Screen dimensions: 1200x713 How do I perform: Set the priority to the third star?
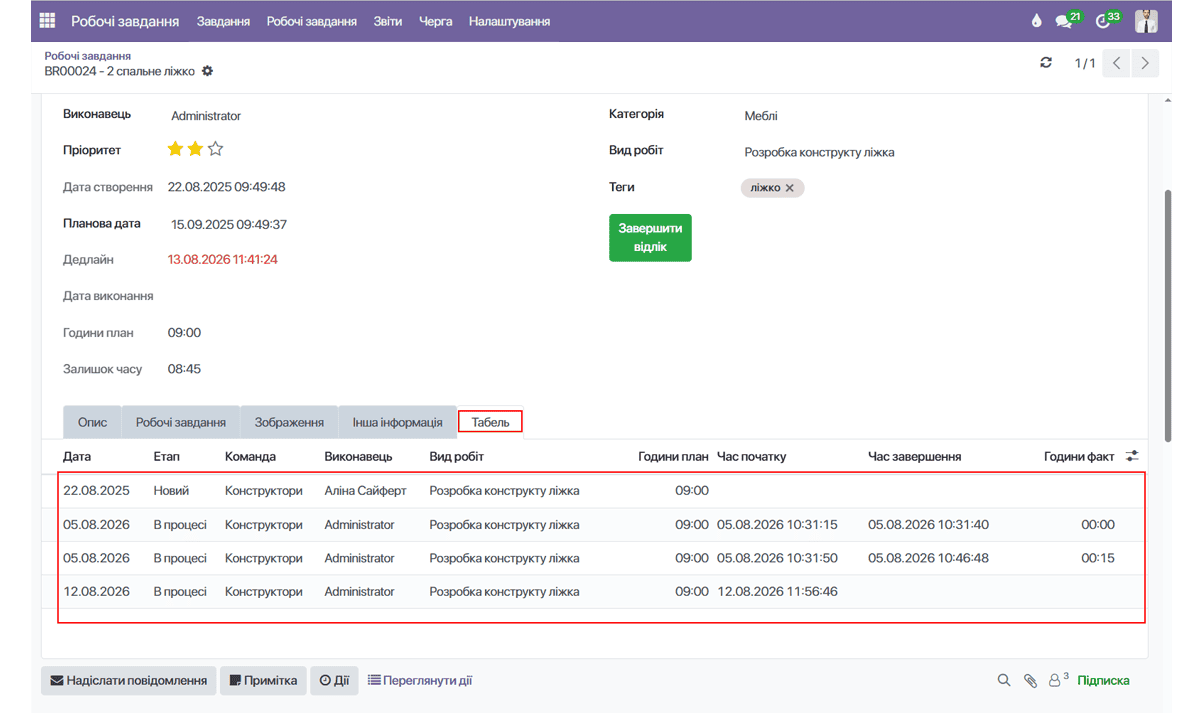(215, 149)
